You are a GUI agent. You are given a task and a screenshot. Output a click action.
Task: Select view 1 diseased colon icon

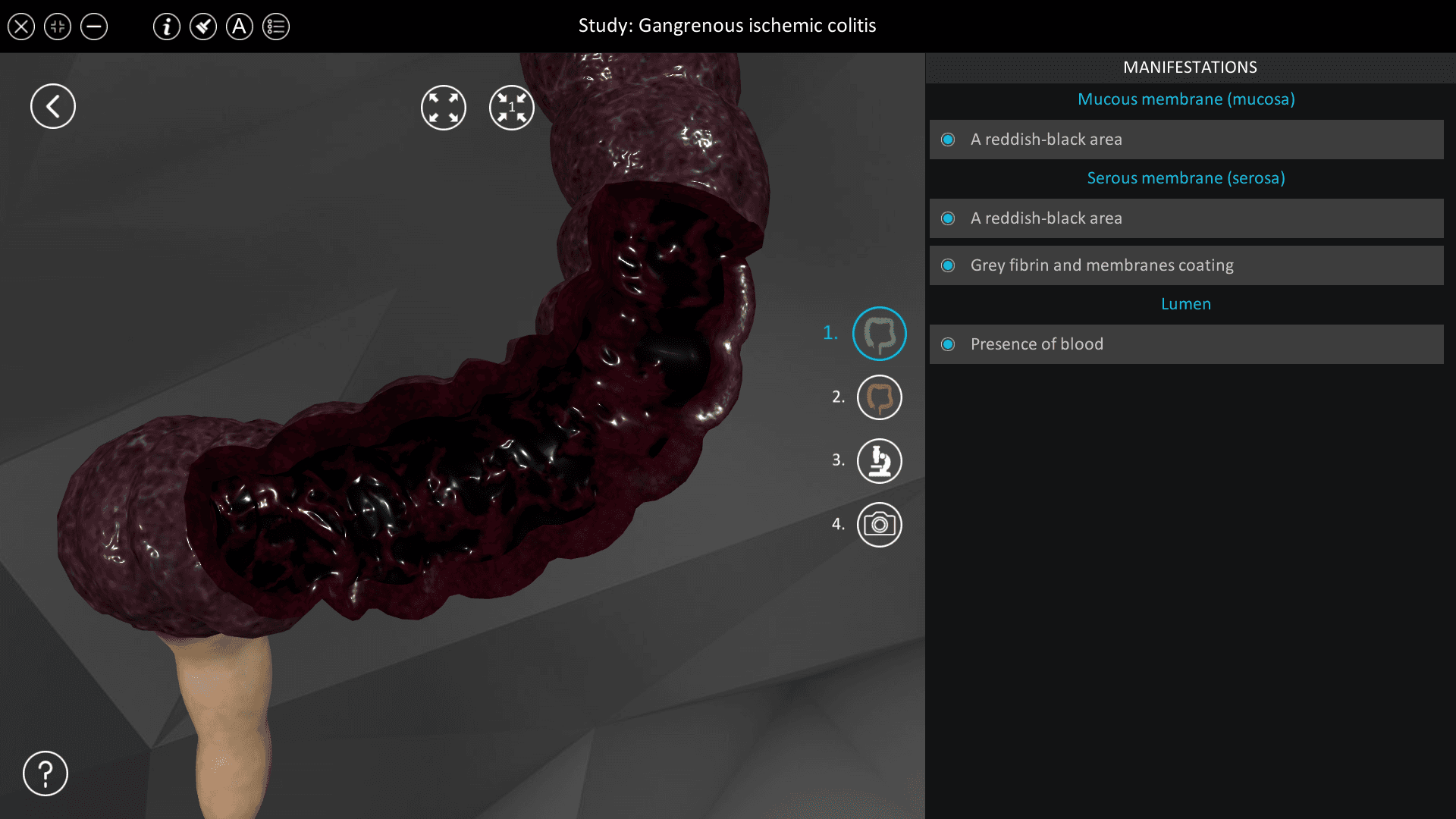click(x=880, y=334)
